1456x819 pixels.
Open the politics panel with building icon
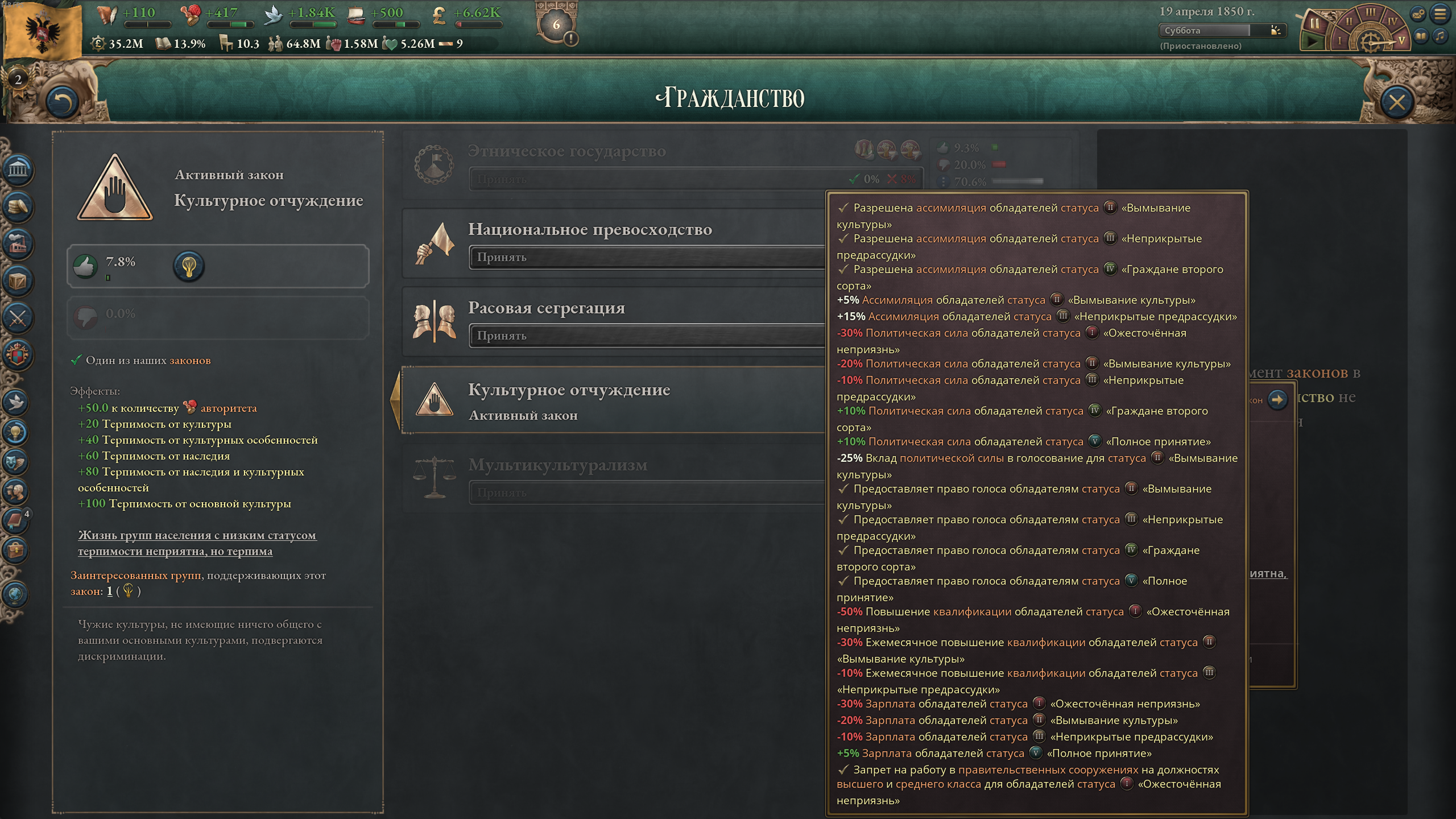tap(18, 169)
